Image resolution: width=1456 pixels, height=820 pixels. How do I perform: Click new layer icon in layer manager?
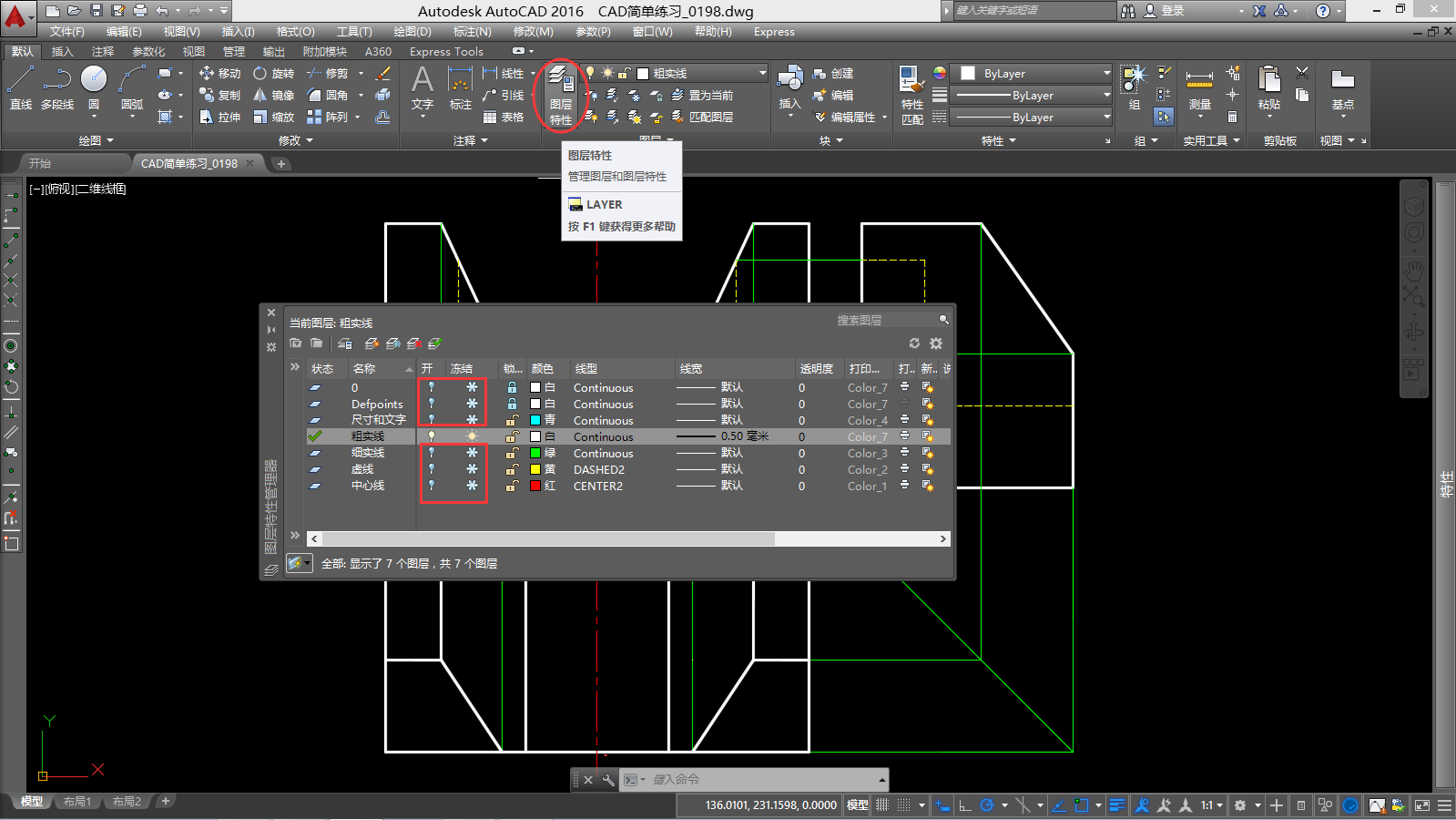372,343
